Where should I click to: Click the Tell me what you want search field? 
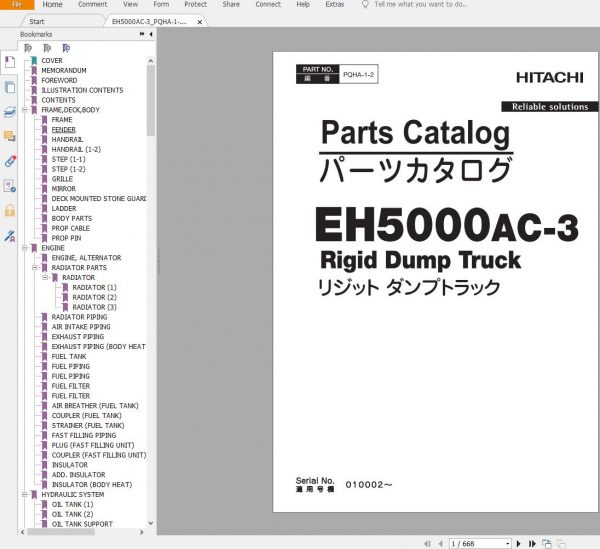[420, 5]
